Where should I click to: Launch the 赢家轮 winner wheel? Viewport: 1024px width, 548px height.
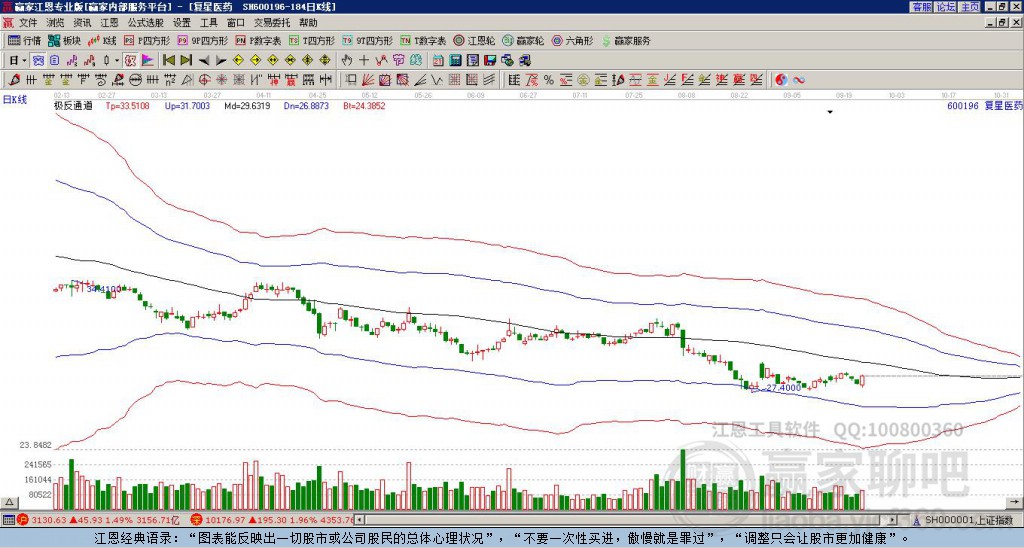523,40
